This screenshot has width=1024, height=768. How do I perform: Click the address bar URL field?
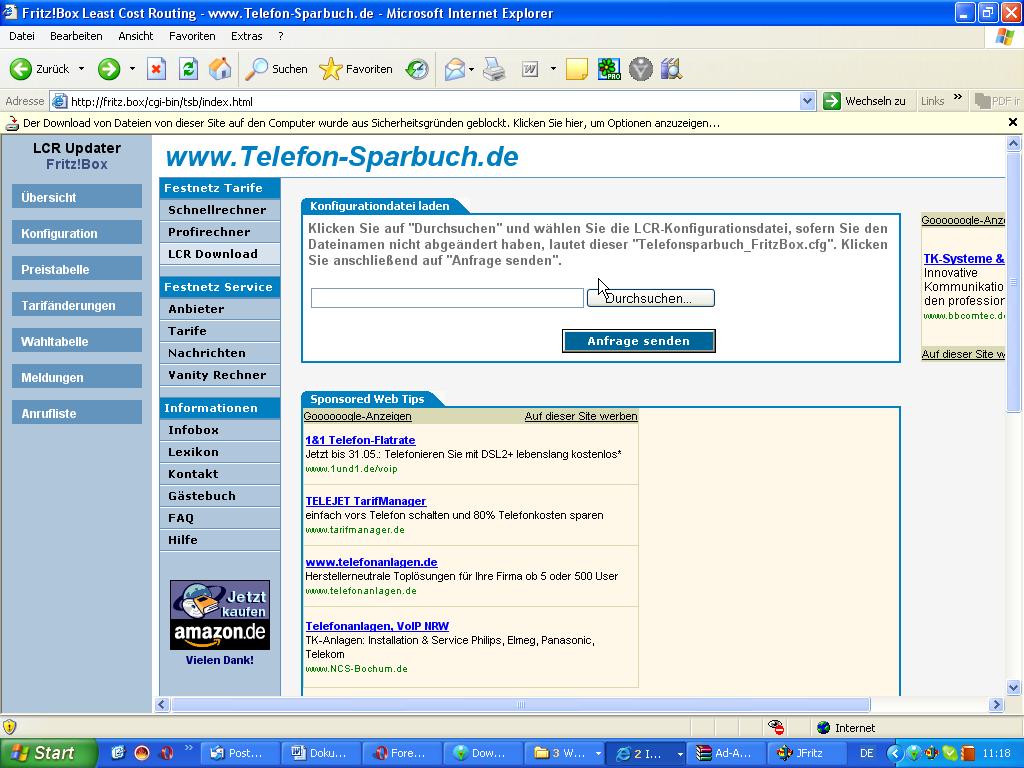pos(434,101)
